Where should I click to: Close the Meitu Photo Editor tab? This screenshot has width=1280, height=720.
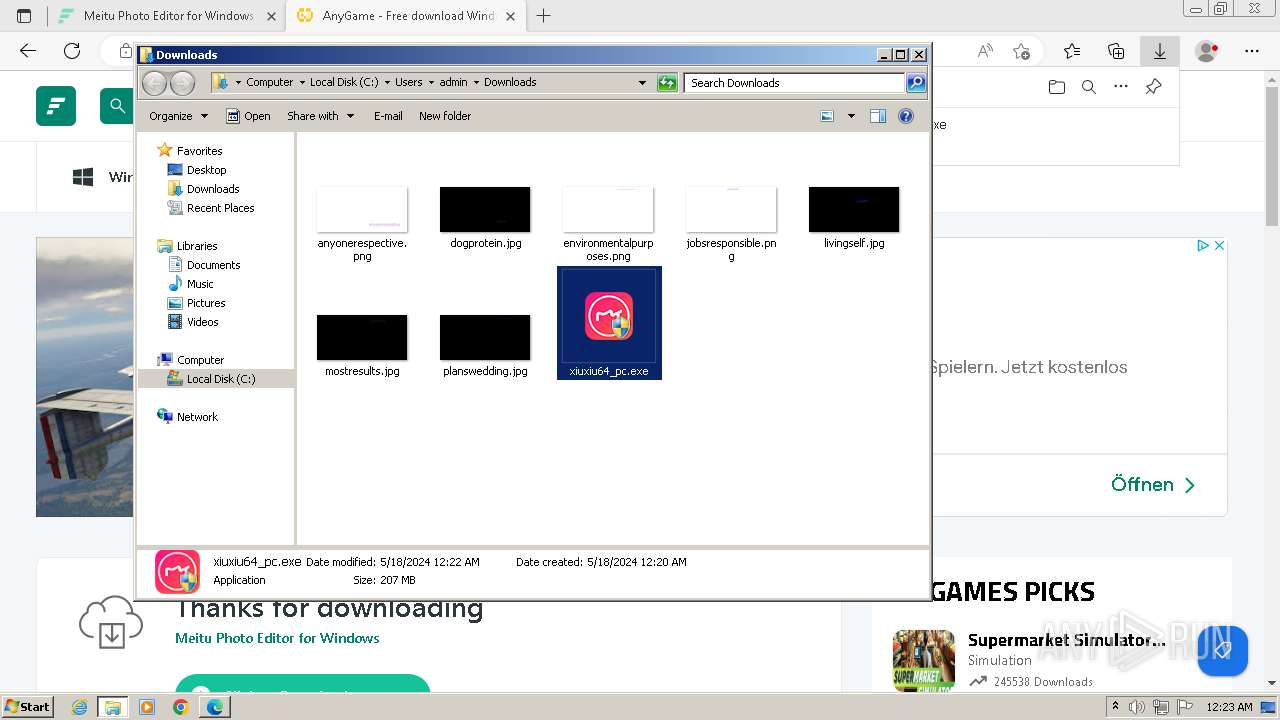pos(271,16)
